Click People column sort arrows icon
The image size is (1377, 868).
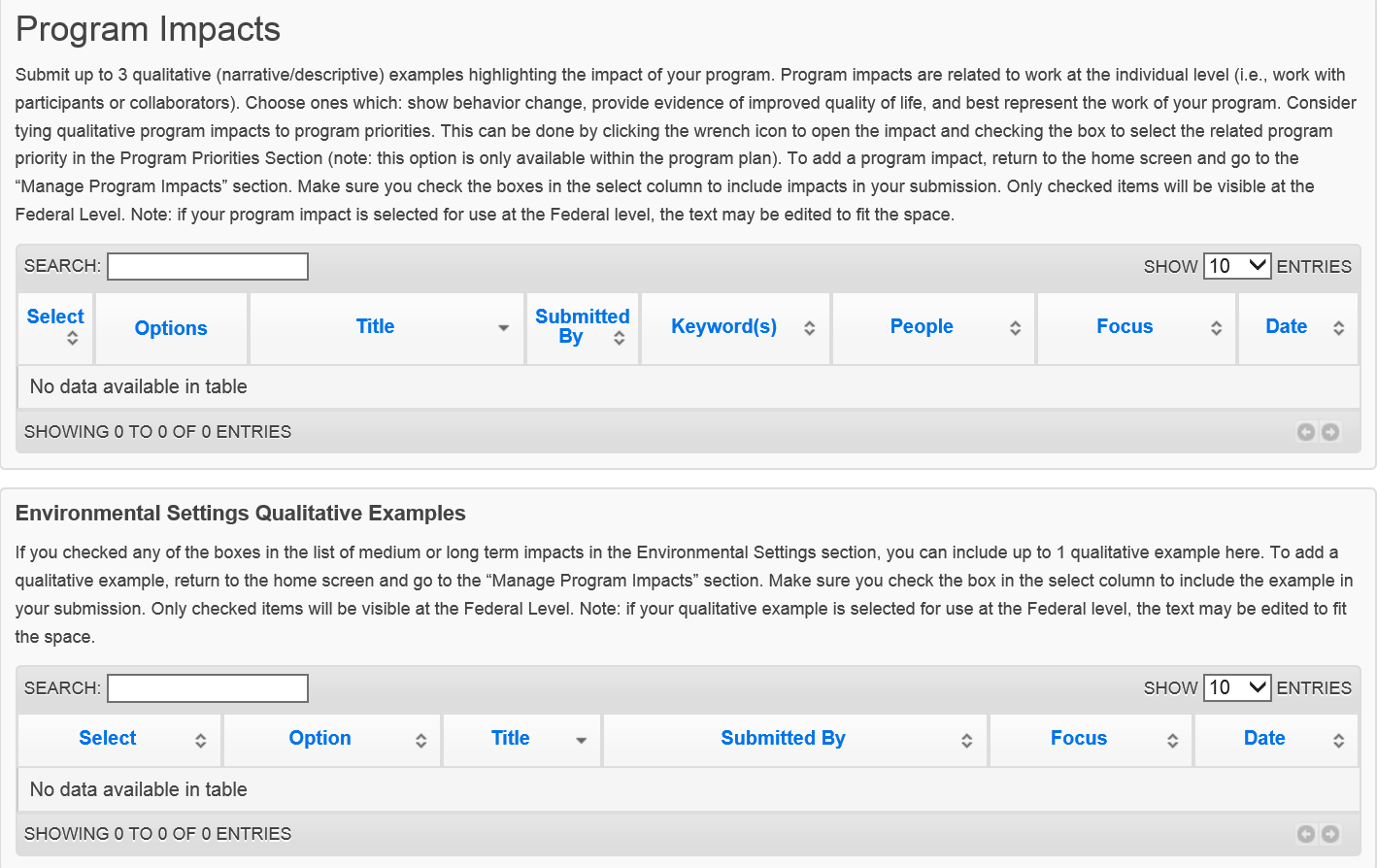1015,328
